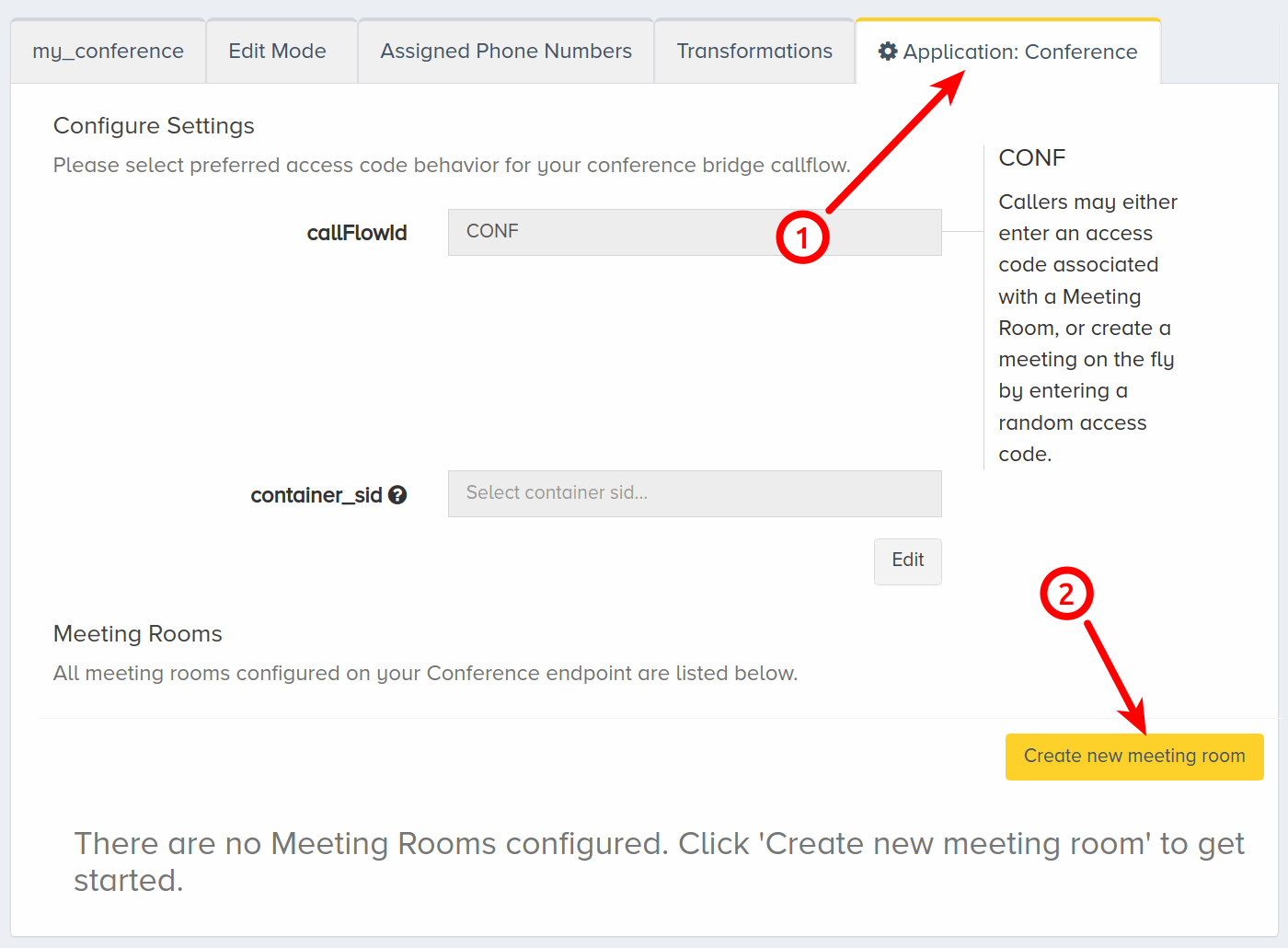Screen dimensions: 1288x948
Task: Switch to the Transformations tab
Action: (754, 52)
